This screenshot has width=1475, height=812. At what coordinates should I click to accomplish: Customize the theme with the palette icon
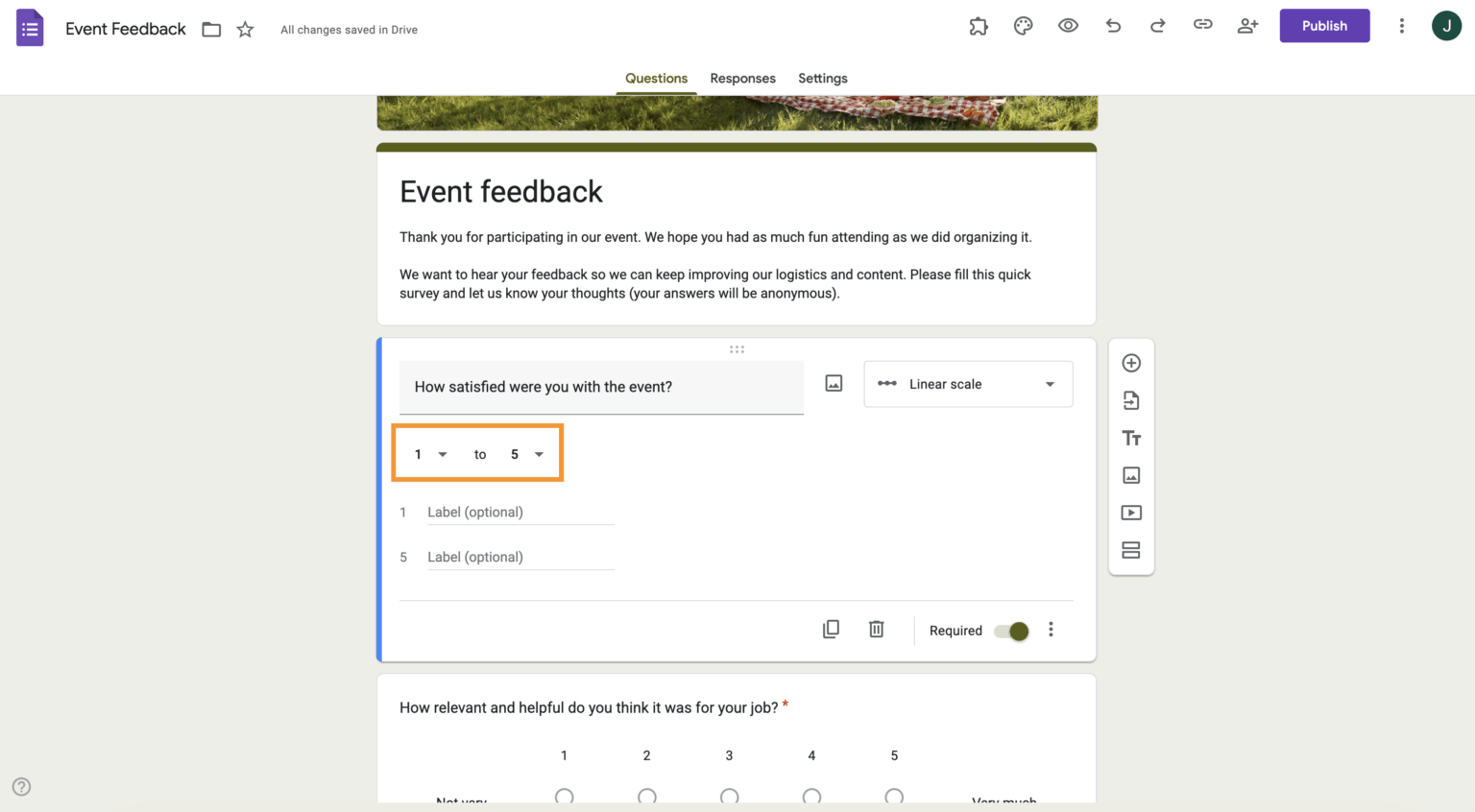pos(1023,26)
